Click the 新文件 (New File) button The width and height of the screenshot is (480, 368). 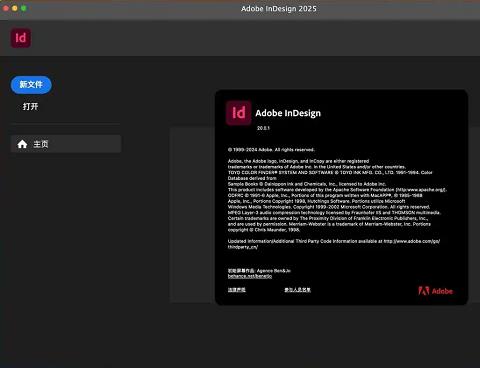click(31, 85)
